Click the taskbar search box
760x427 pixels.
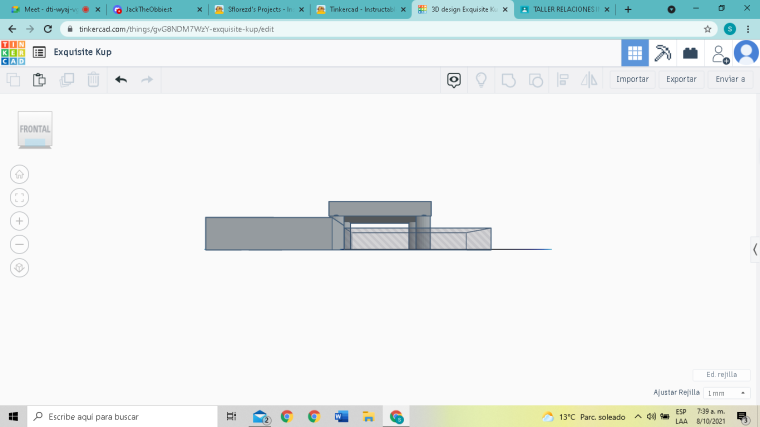coord(122,416)
